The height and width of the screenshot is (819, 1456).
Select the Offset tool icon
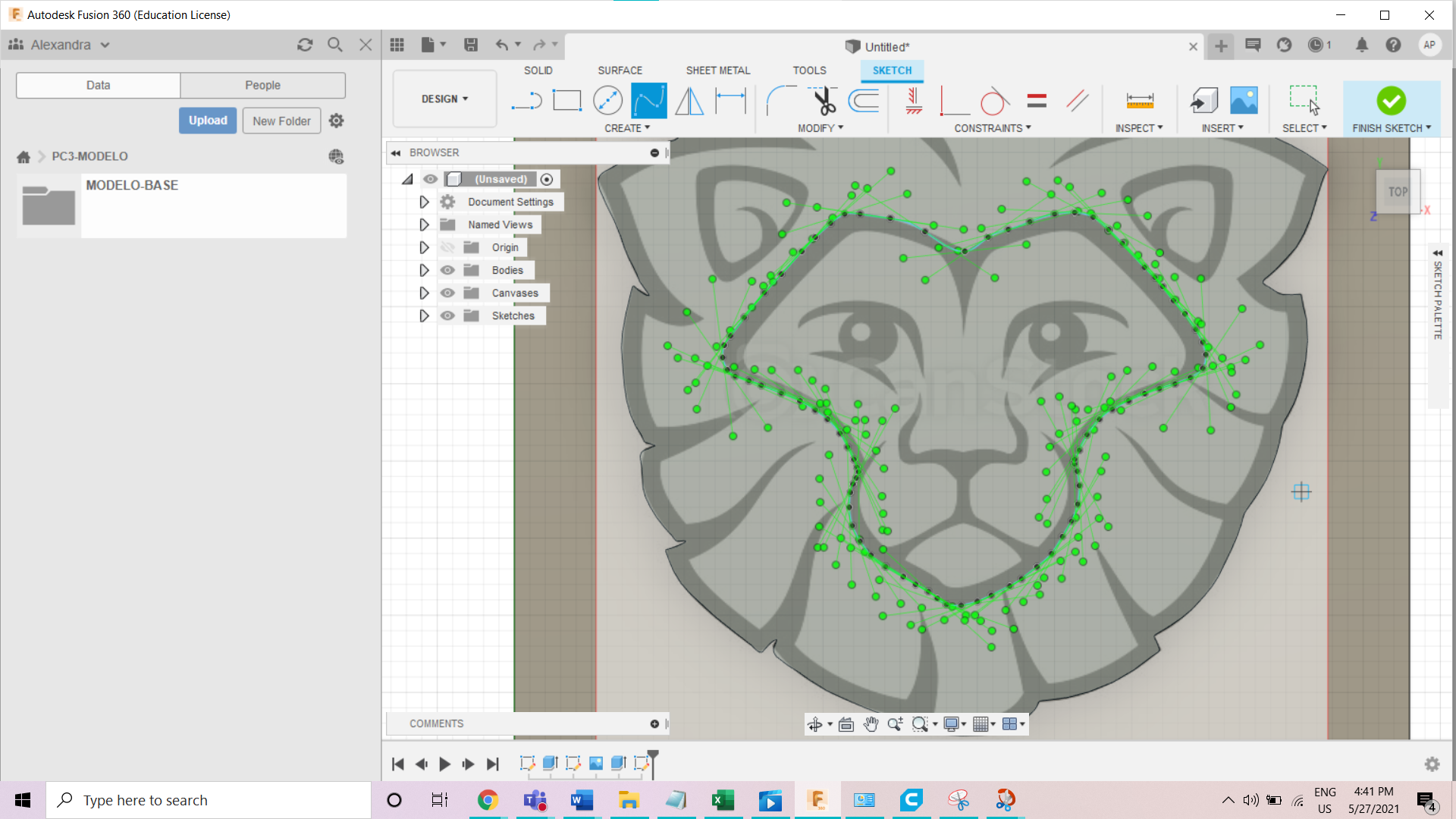coord(864,101)
